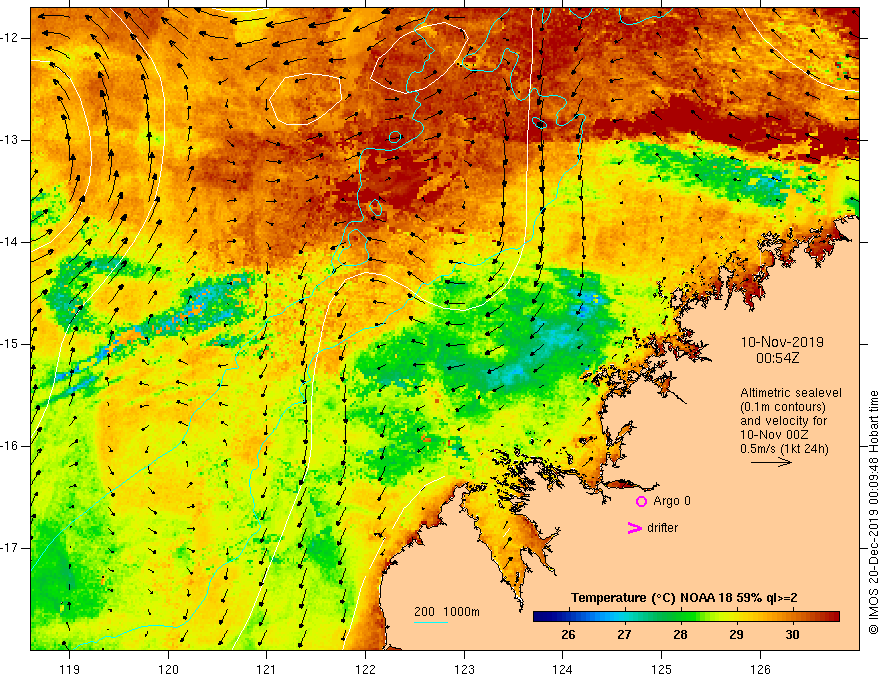Screen dimensions: 880x680
Task: Click longitude axis label 120
Action: (168, 669)
